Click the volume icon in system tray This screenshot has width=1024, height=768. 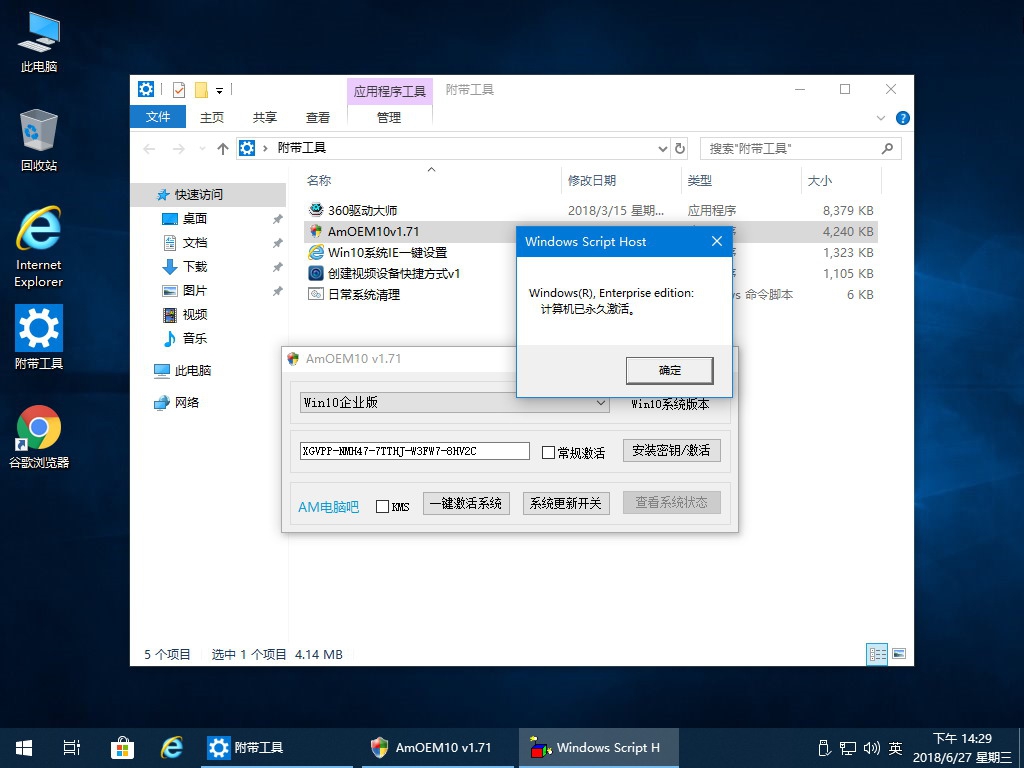[871, 748]
